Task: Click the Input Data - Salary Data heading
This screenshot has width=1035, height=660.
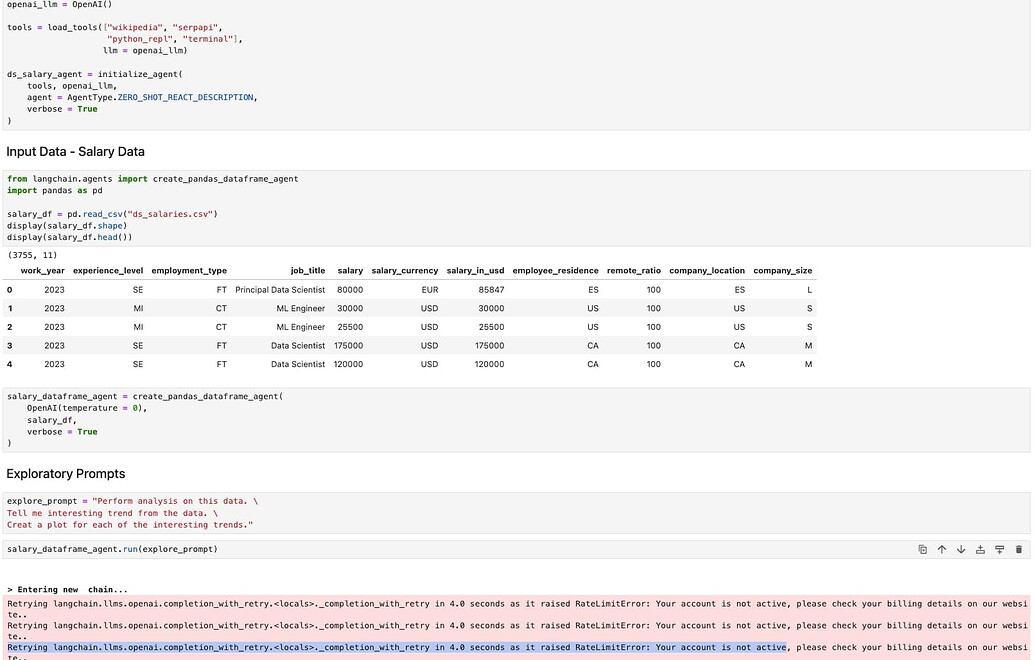Action: click(x=76, y=151)
